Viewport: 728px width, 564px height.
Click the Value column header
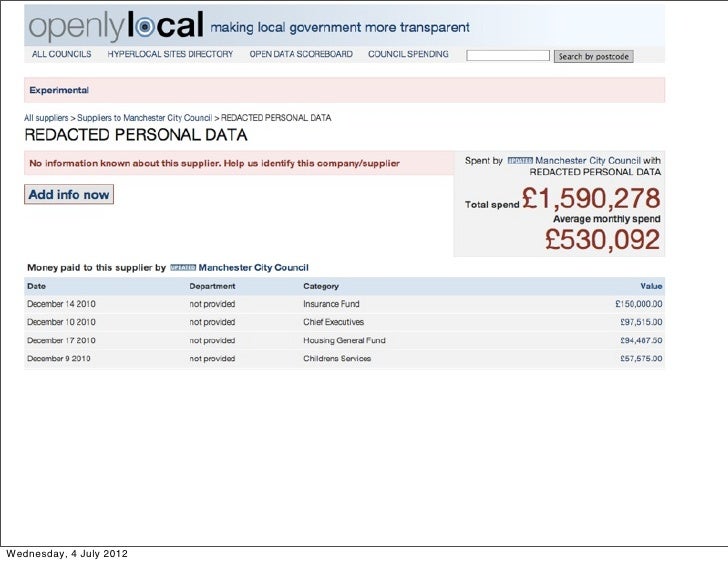pos(651,286)
